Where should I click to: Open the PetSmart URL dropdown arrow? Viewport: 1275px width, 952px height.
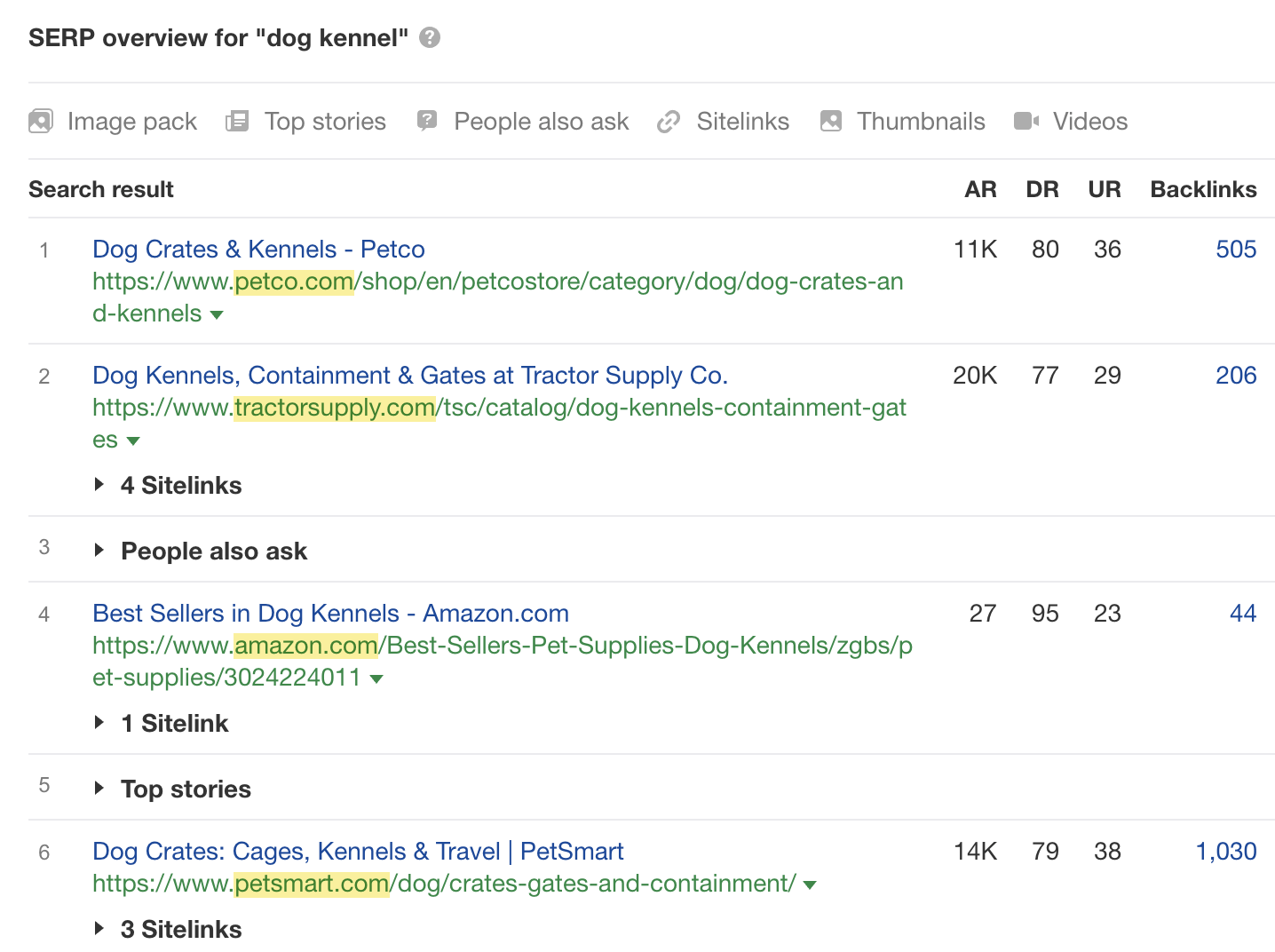pos(809,885)
